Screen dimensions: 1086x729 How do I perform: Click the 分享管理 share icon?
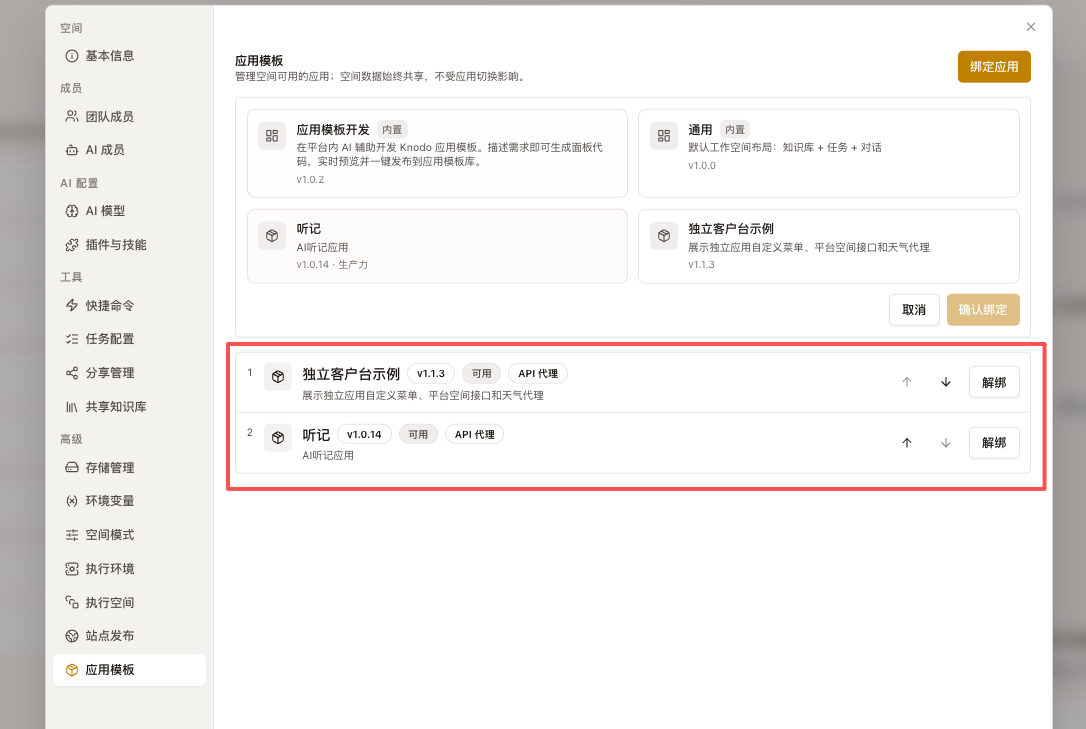[x=72, y=372]
